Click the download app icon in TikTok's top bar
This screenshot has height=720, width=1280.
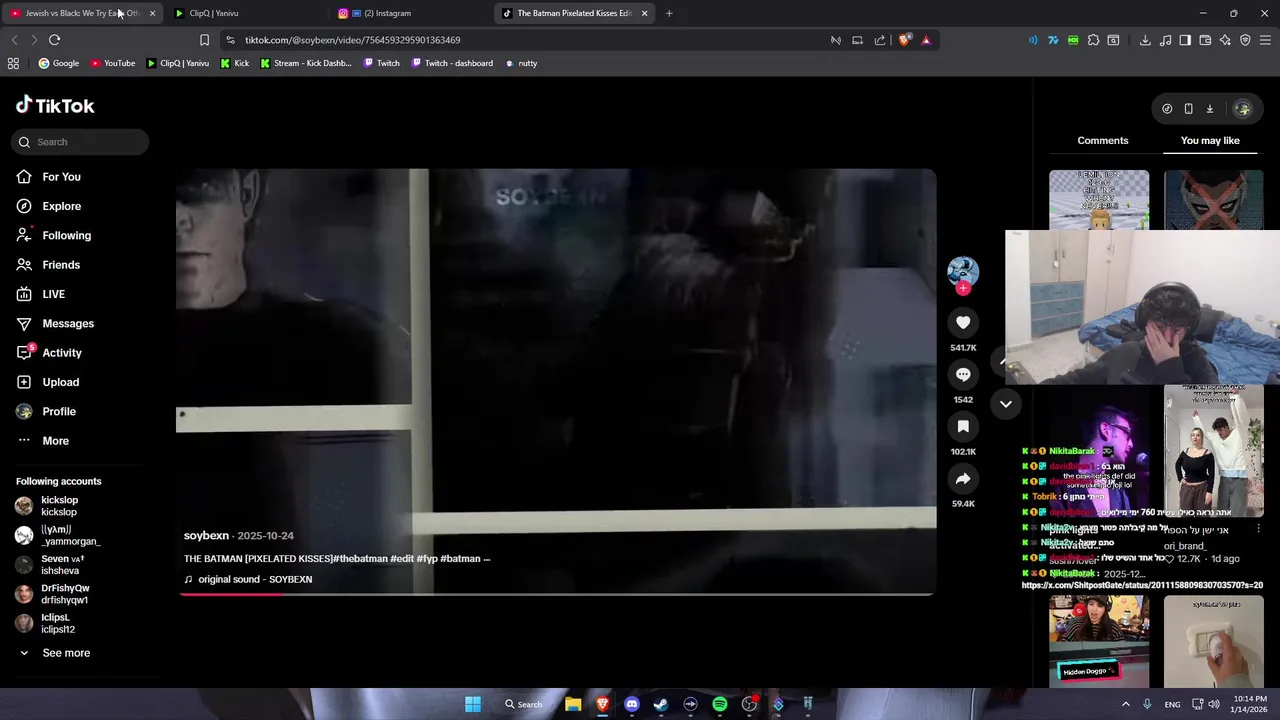point(1209,109)
